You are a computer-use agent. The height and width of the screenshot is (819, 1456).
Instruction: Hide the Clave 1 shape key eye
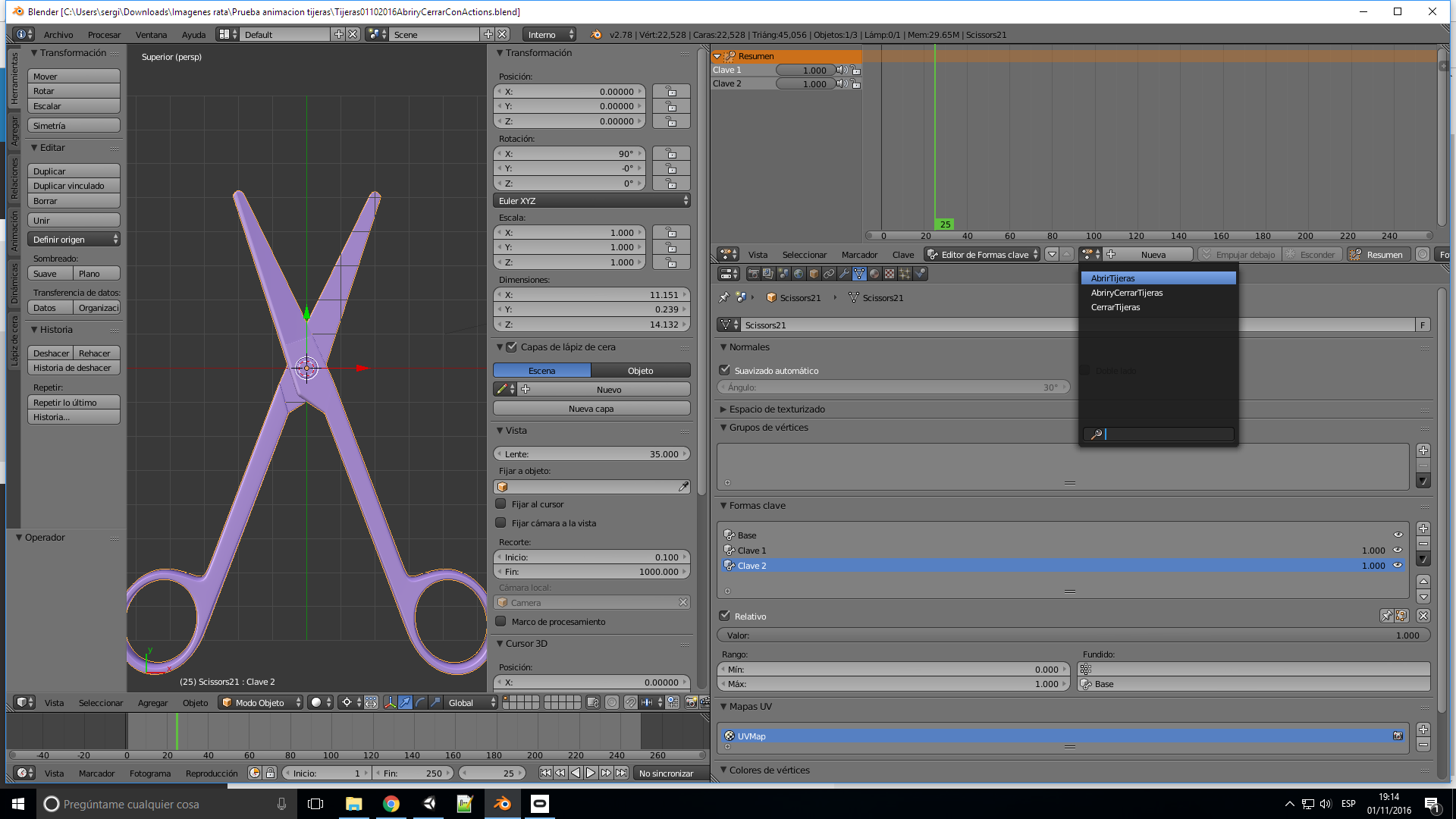pos(1398,550)
